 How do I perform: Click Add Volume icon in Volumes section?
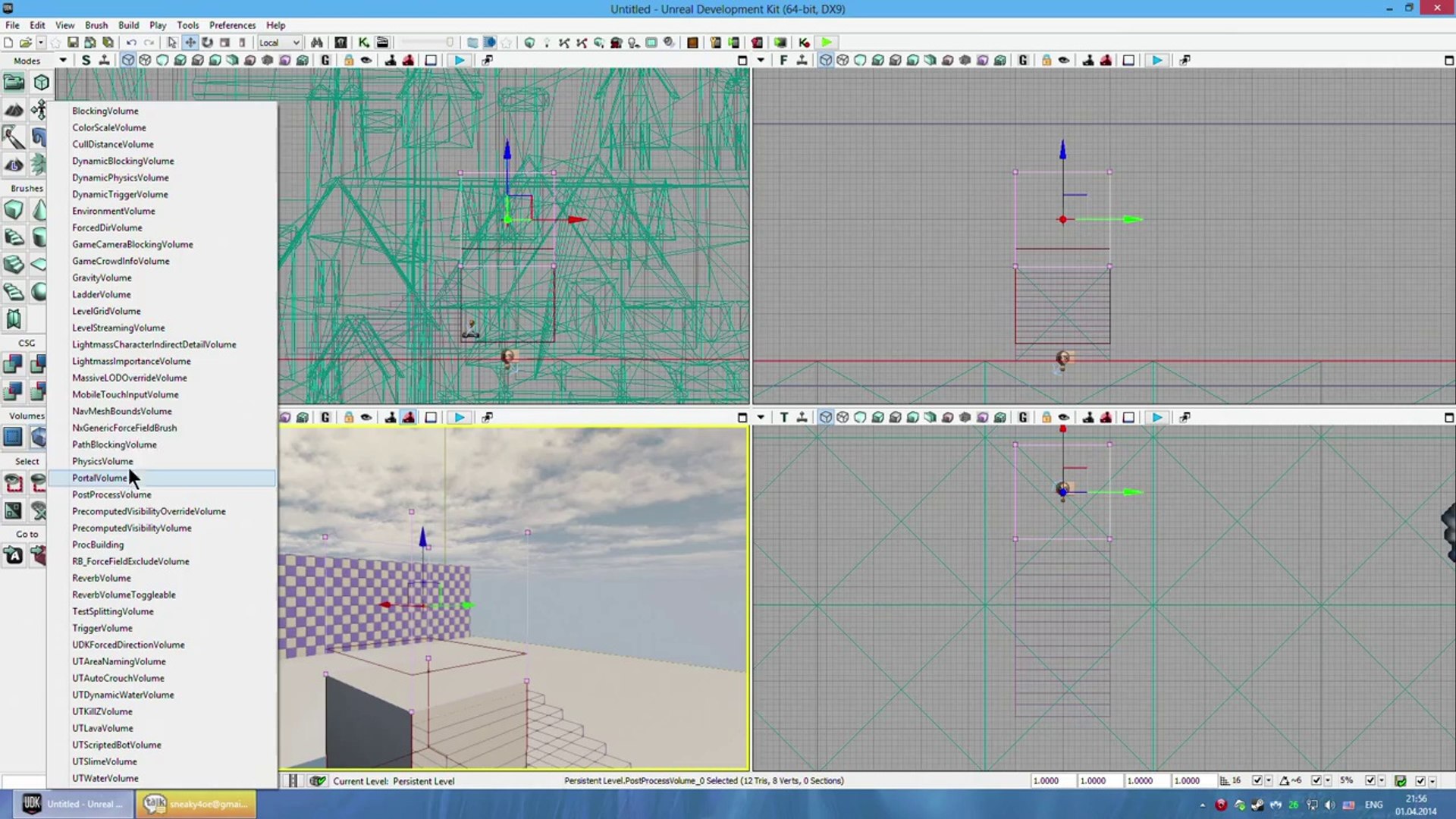coord(39,437)
